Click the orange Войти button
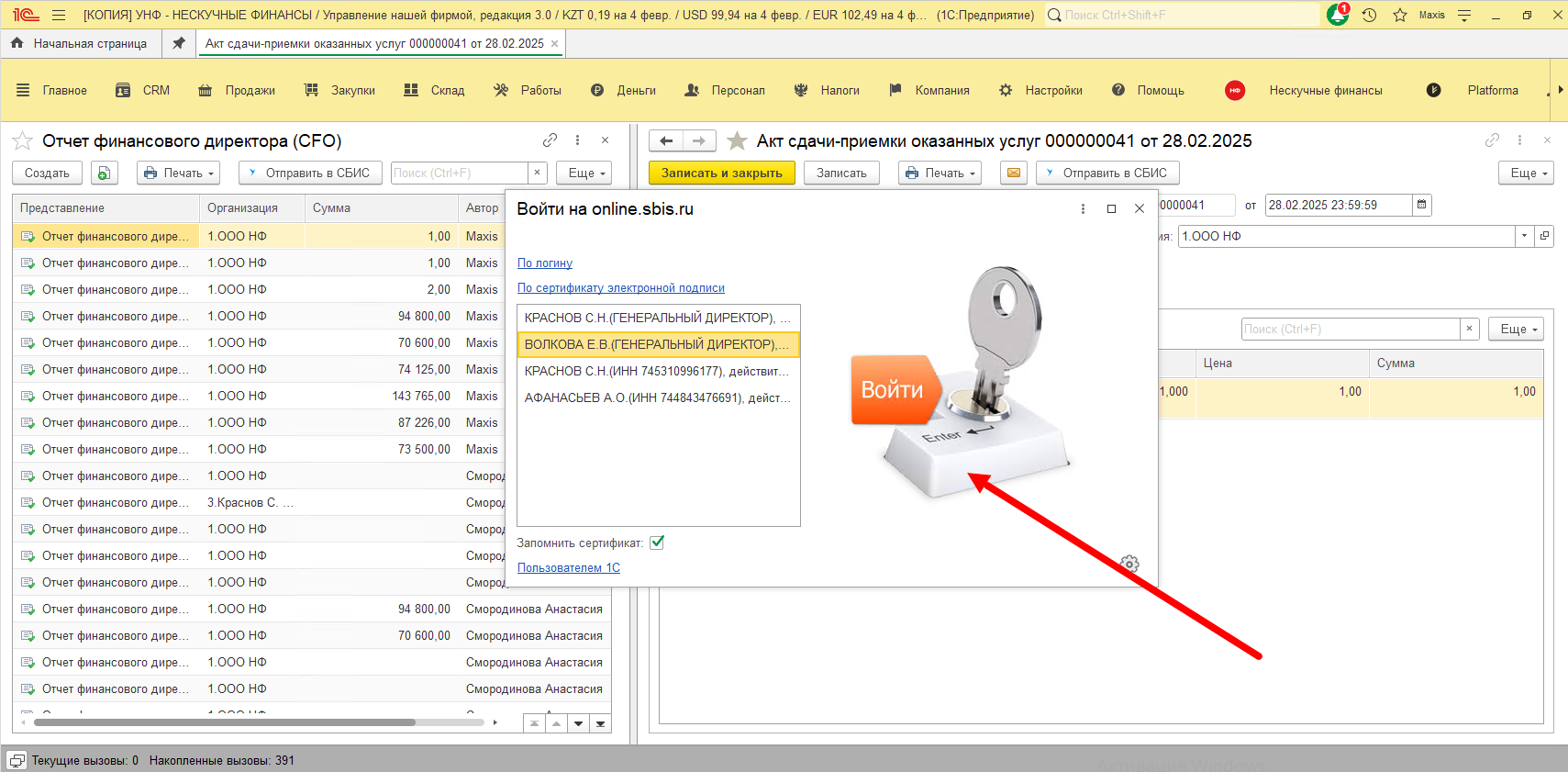Image resolution: width=1568 pixels, height=772 pixels. click(892, 390)
